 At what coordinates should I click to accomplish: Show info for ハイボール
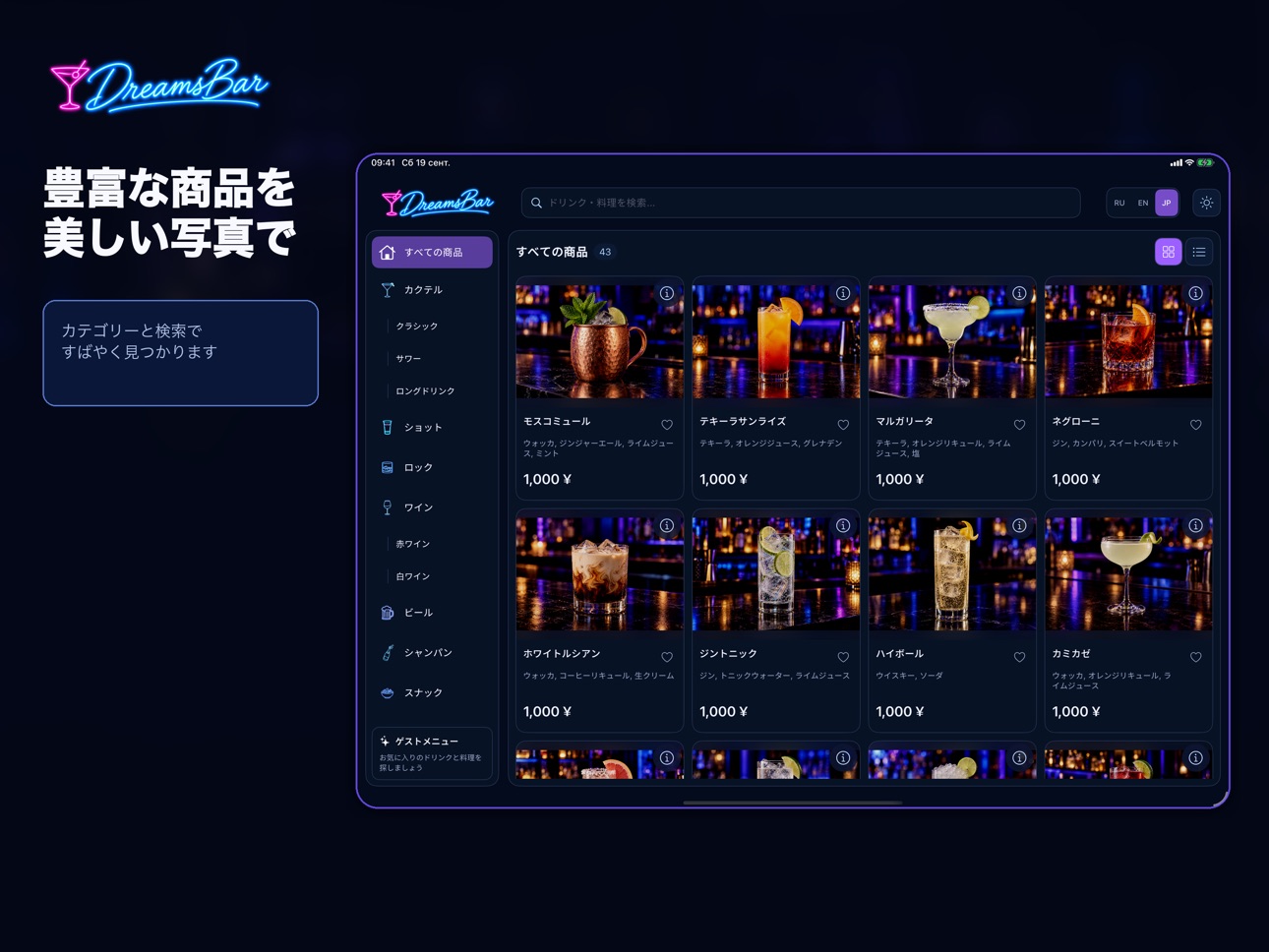coord(1019,525)
